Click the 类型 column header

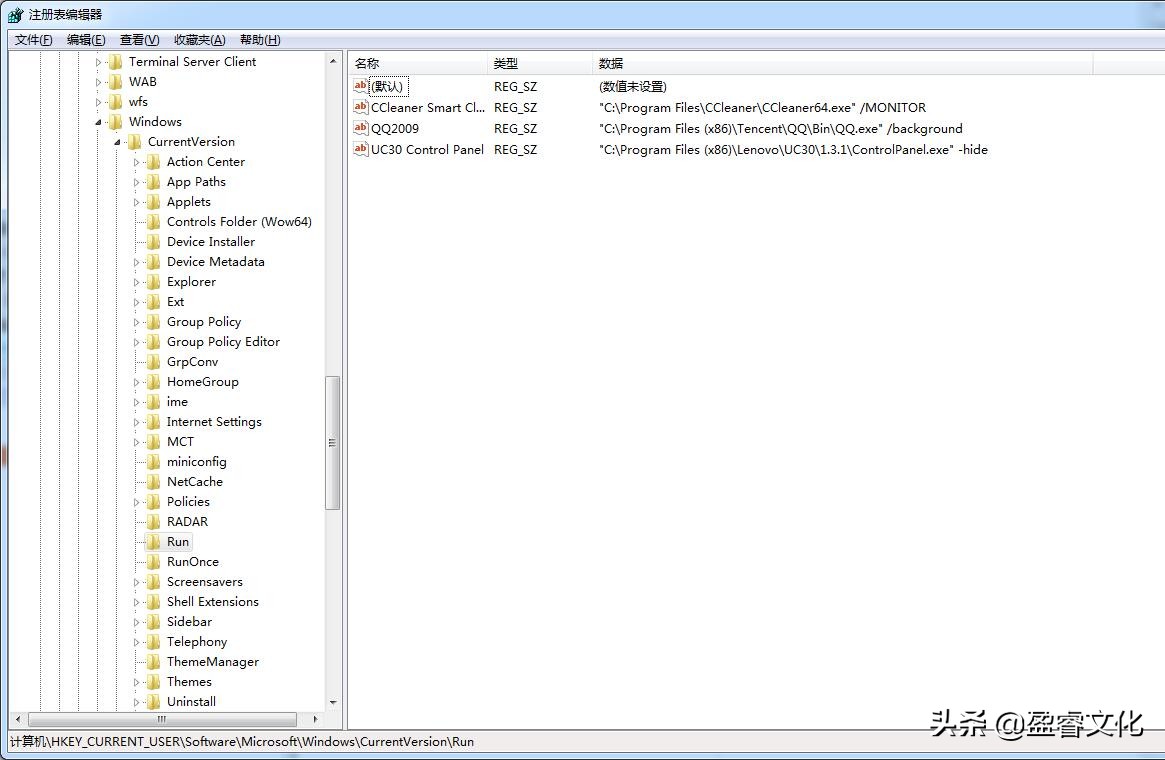click(506, 62)
